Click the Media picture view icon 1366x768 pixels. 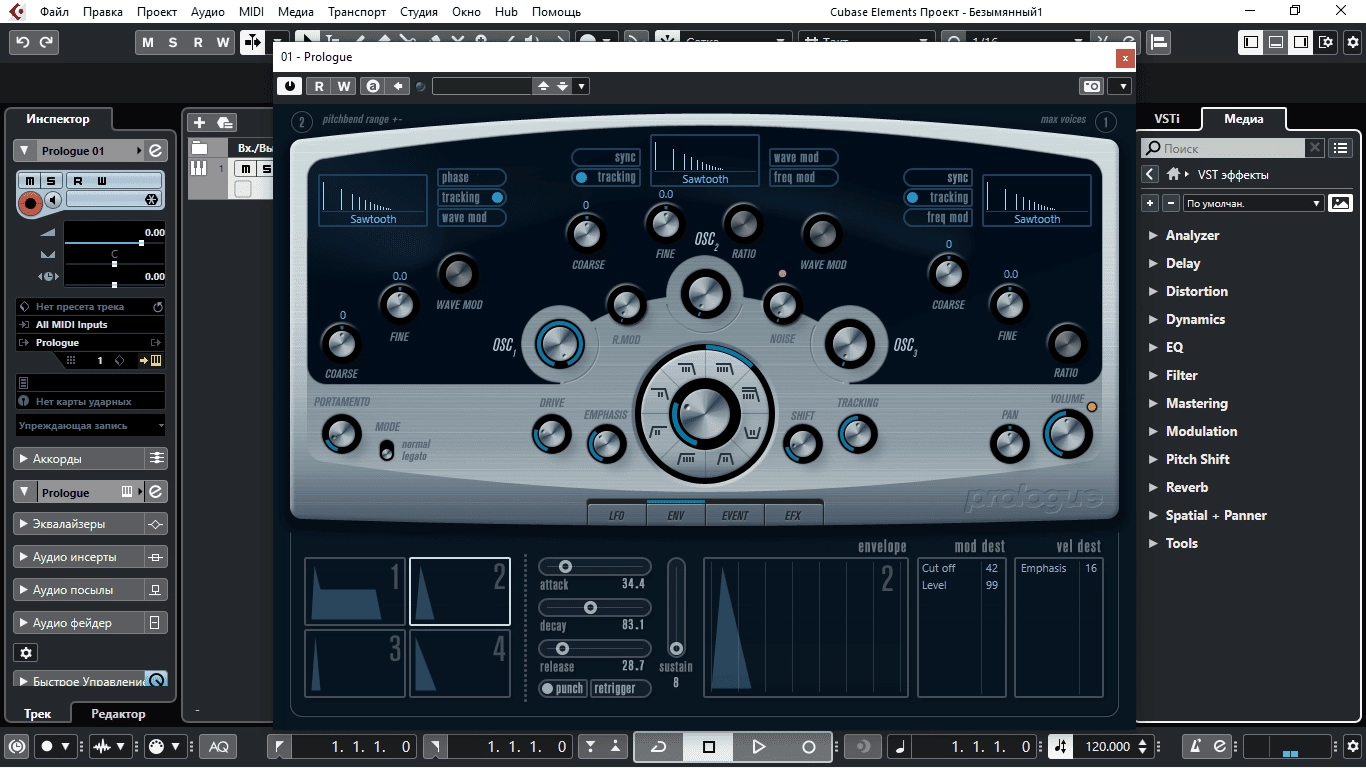(x=1340, y=203)
